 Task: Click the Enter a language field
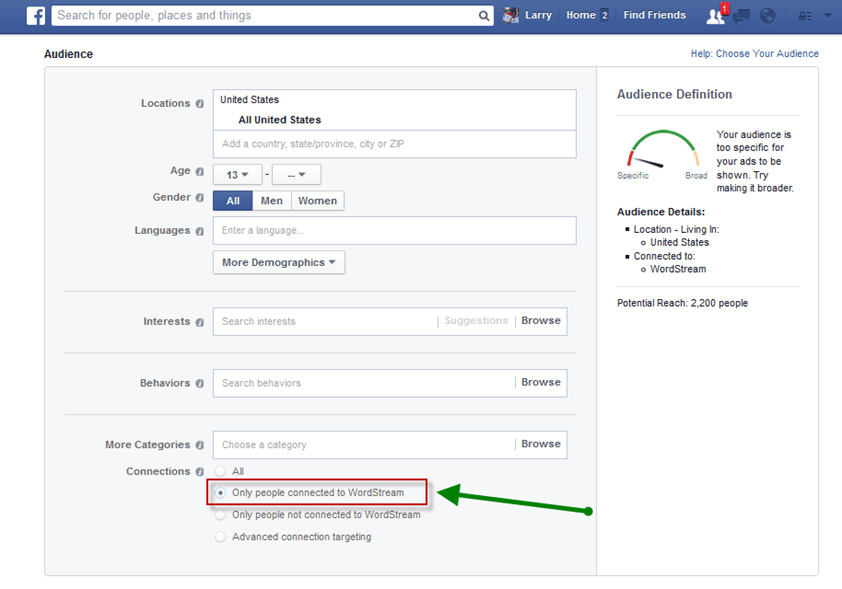[395, 230]
